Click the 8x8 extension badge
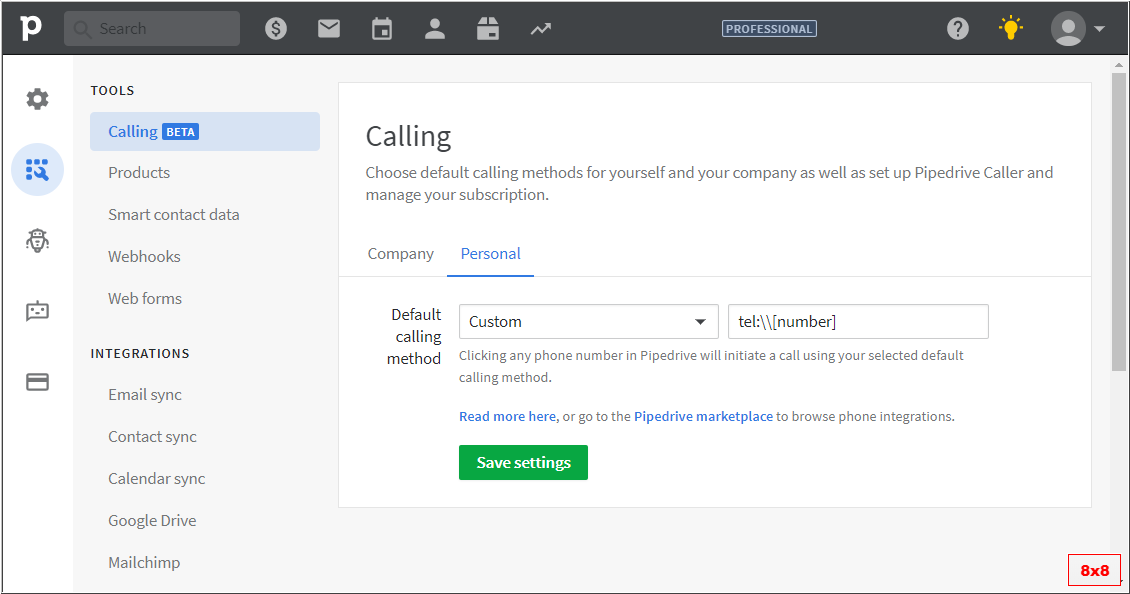The height and width of the screenshot is (594, 1130). (x=1094, y=570)
